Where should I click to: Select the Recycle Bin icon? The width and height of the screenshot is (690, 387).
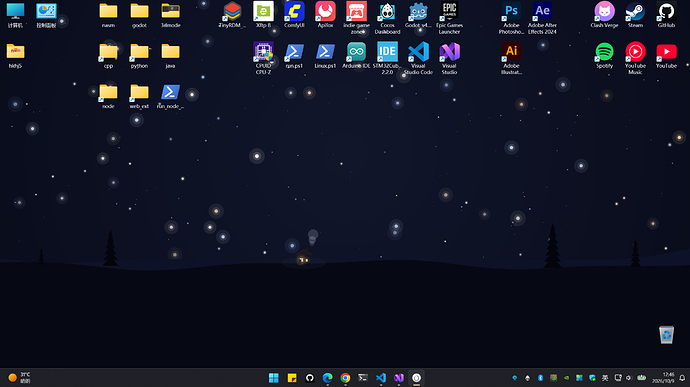(666, 335)
